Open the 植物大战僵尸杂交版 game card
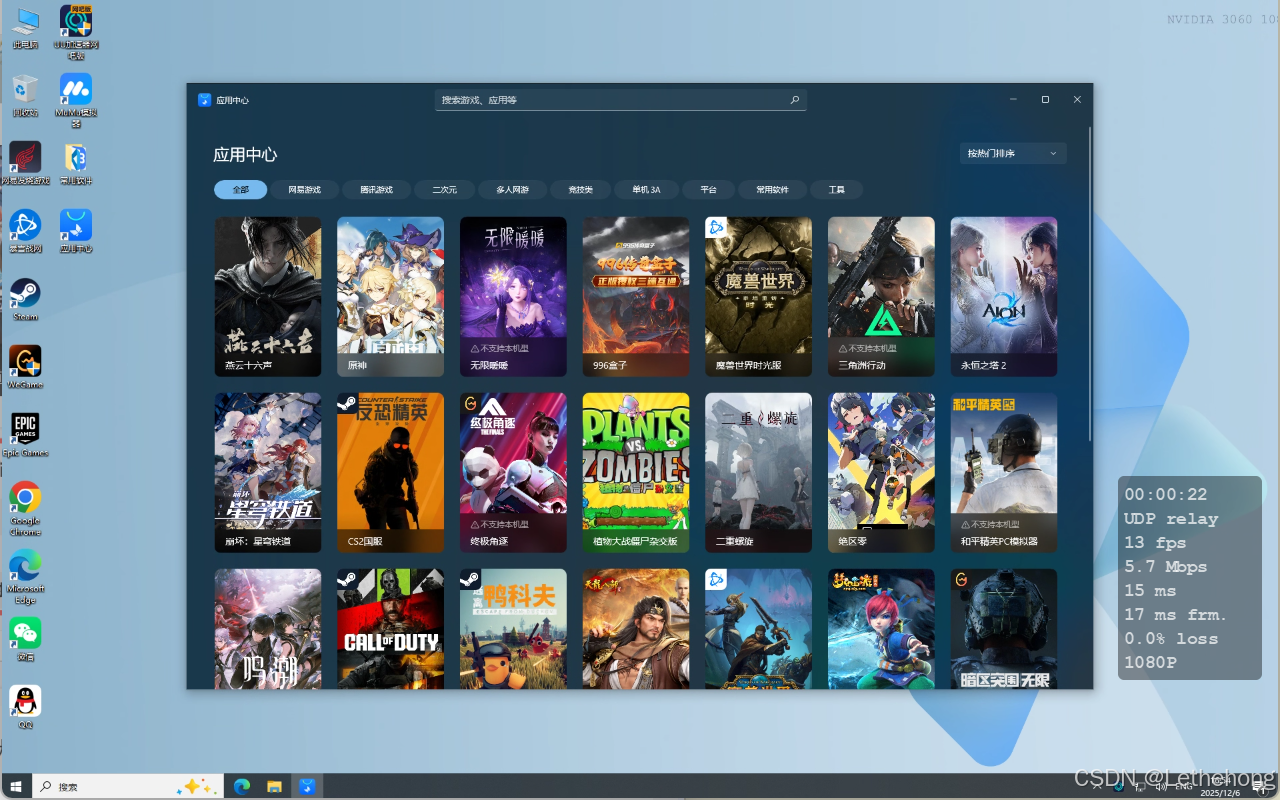 click(636, 472)
